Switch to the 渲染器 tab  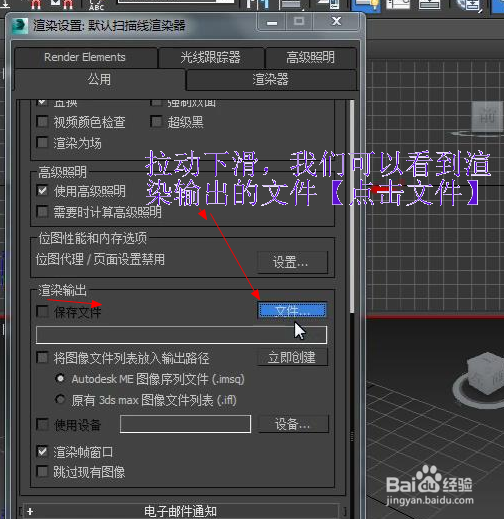coord(271,79)
